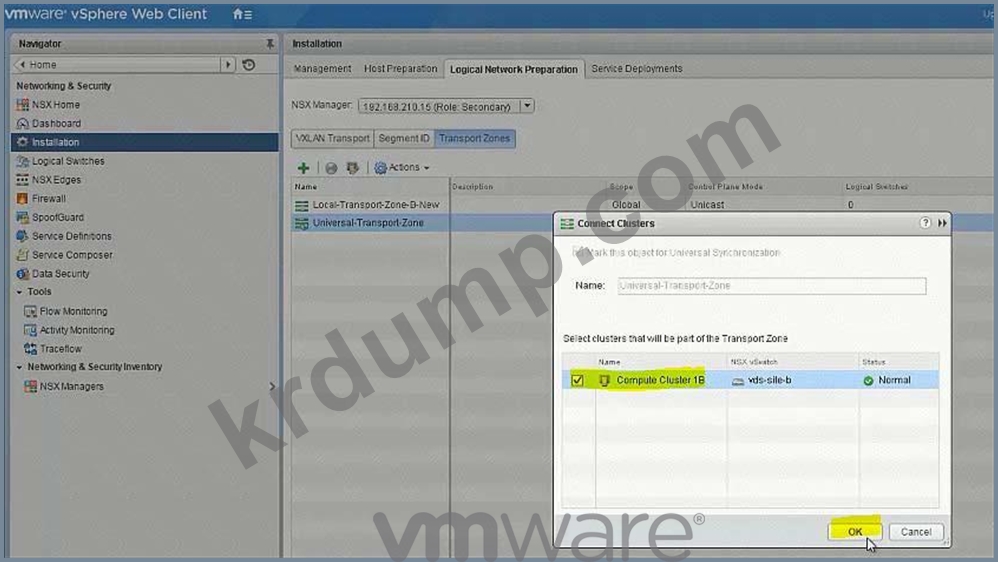Select the Transport Zones sub-tab
Screen dimensions: 998x562
pyautogui.click(x=474, y=138)
